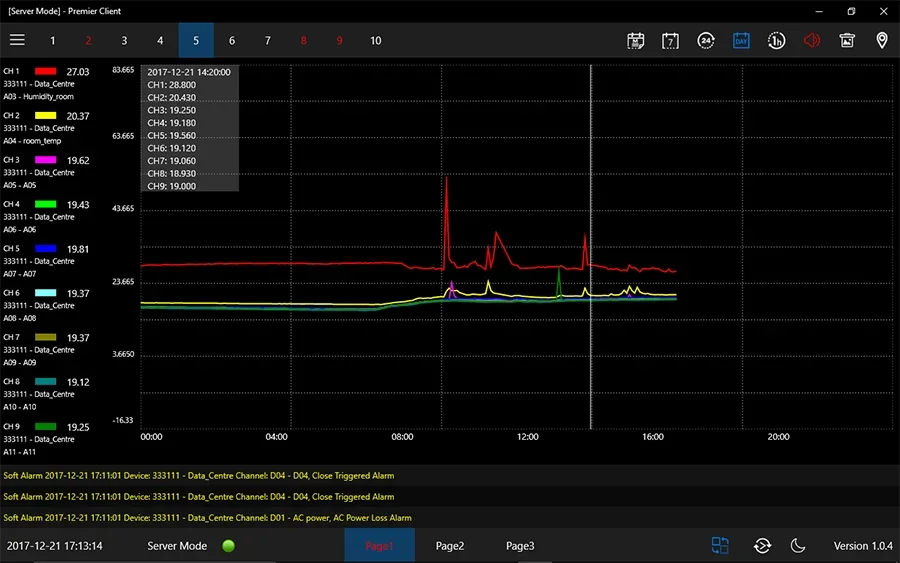
Task: Click the auto-refresh cycle icon
Action: point(762,546)
